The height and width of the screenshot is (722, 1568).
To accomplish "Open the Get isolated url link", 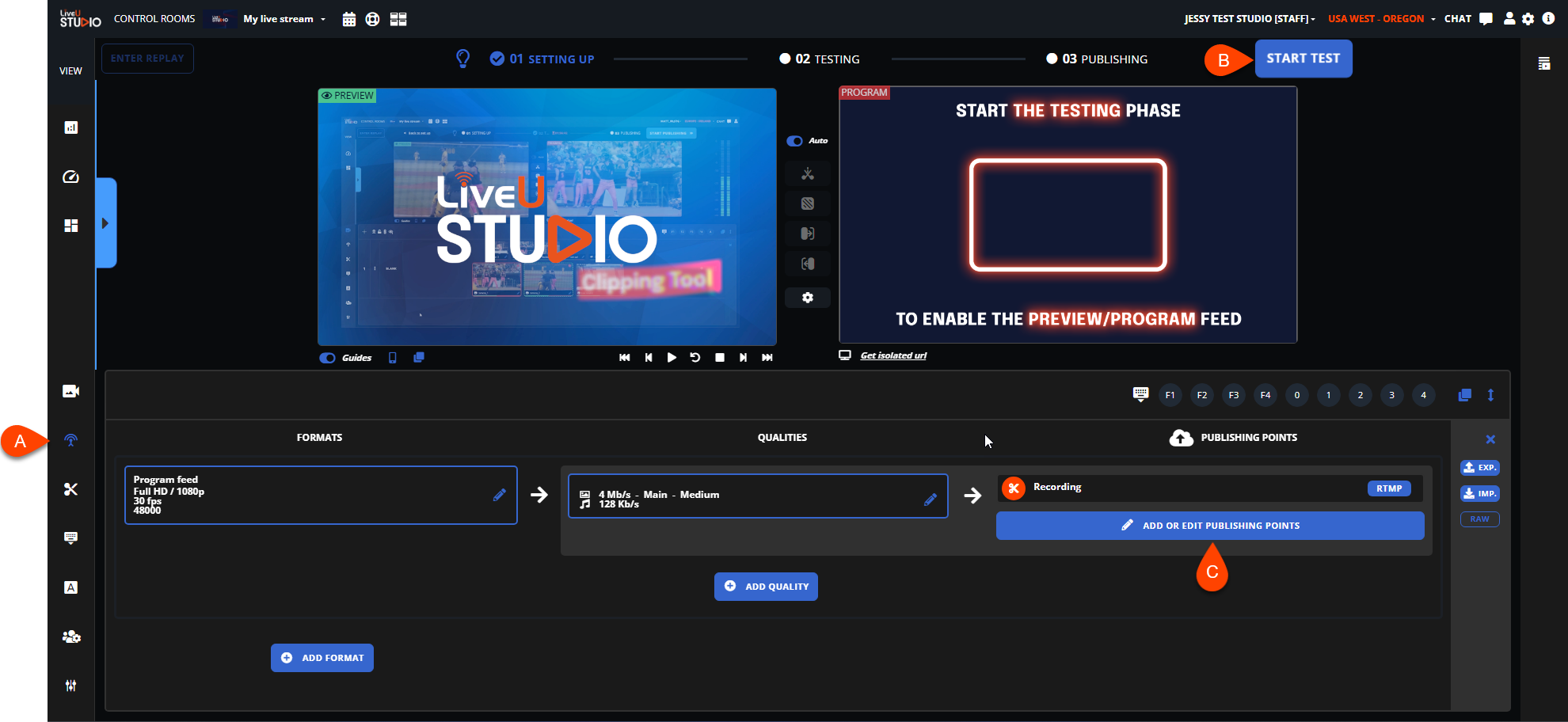I will (893, 355).
